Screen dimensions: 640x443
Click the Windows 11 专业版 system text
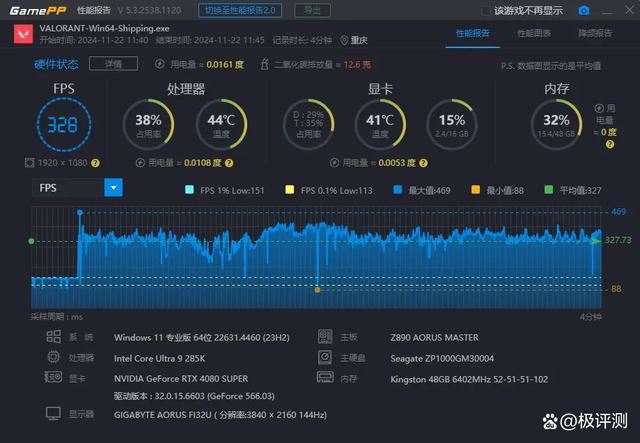[202, 338]
